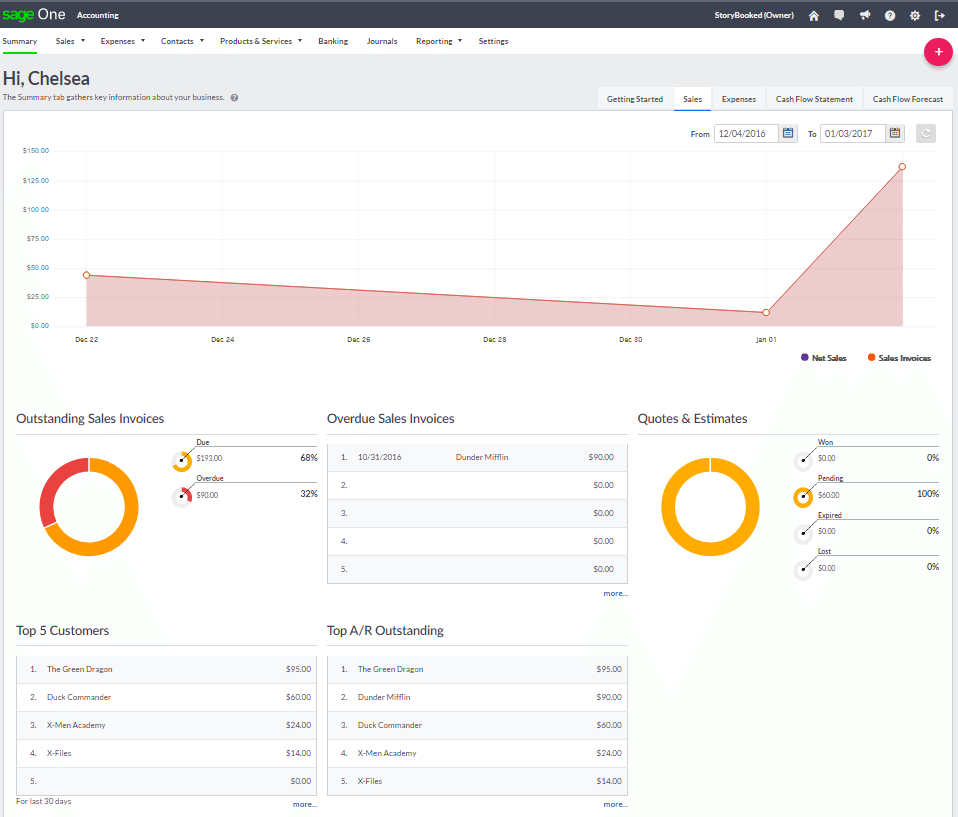Go to the Banking menu item
The height and width of the screenshot is (817, 958).
(x=333, y=41)
